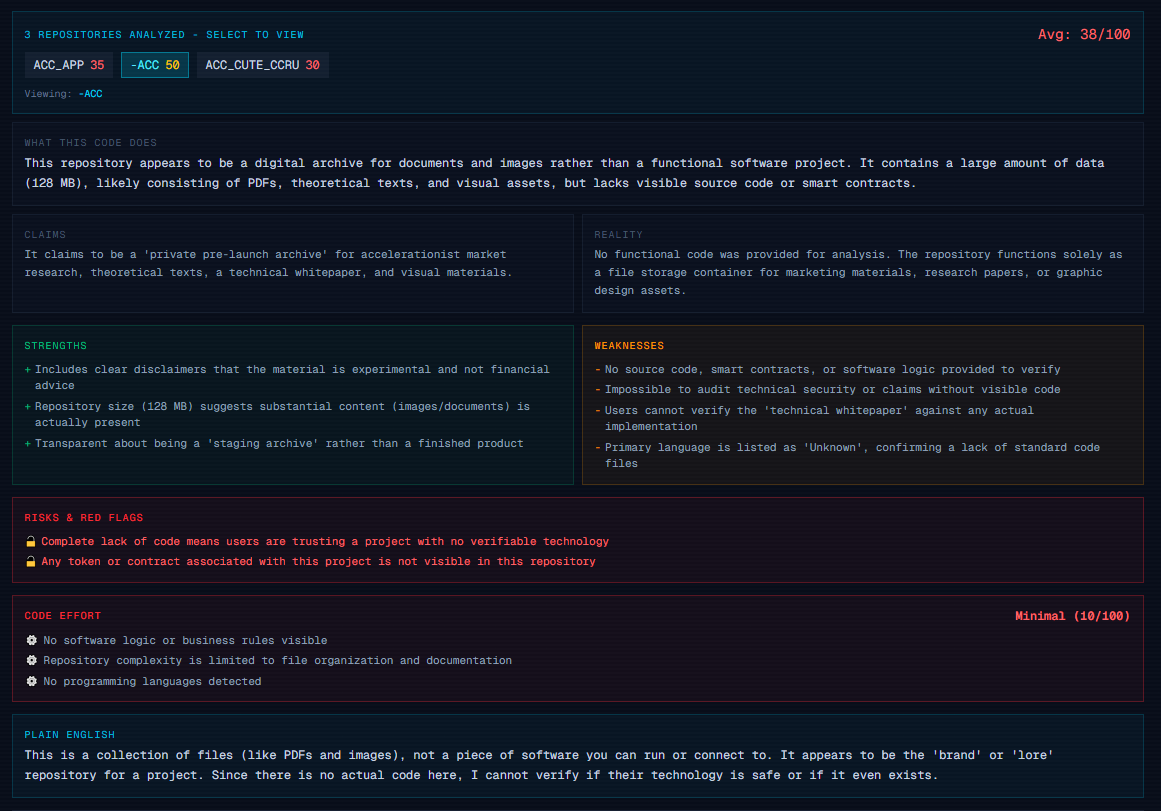
Task: Click the STRENGTHS section heading
Action: 56,346
